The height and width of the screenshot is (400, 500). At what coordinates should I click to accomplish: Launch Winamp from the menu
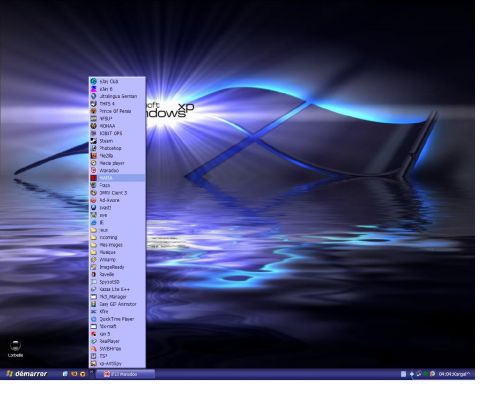(x=117, y=260)
